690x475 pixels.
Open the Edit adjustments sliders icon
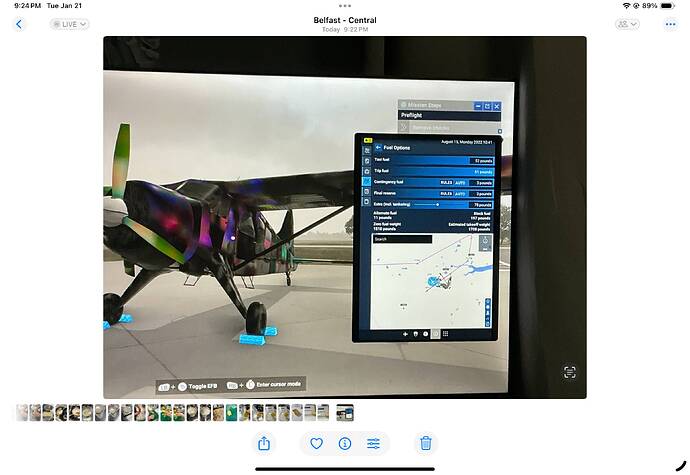click(373, 443)
